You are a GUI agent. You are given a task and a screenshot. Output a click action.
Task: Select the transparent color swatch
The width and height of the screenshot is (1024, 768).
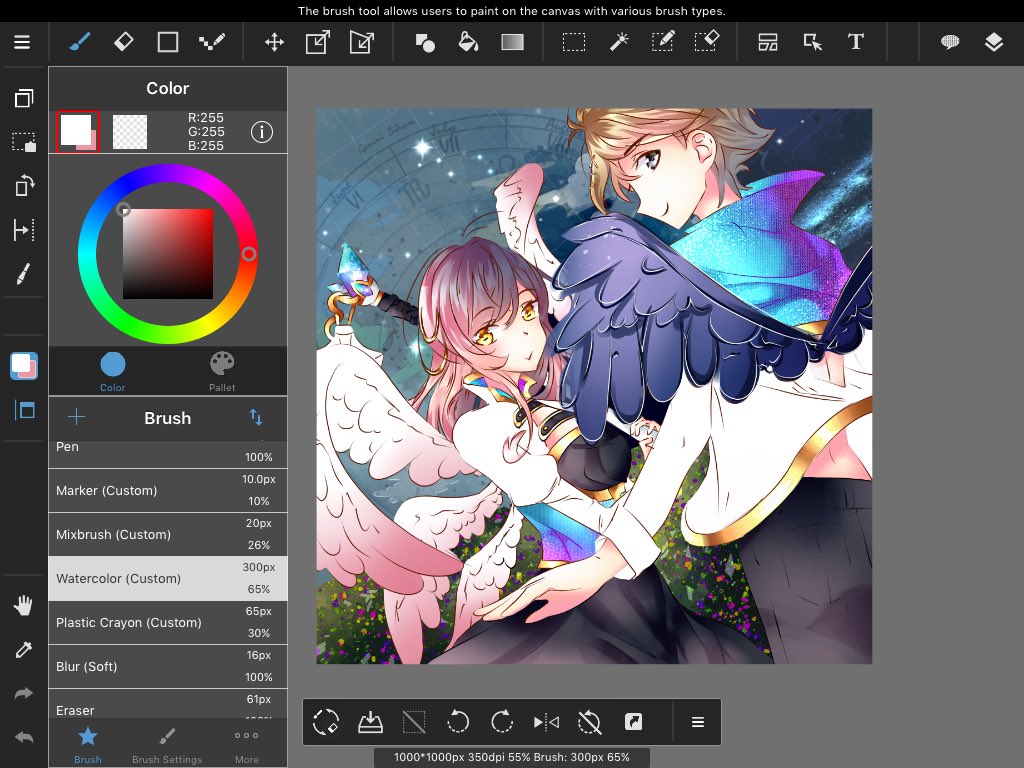tap(130, 132)
